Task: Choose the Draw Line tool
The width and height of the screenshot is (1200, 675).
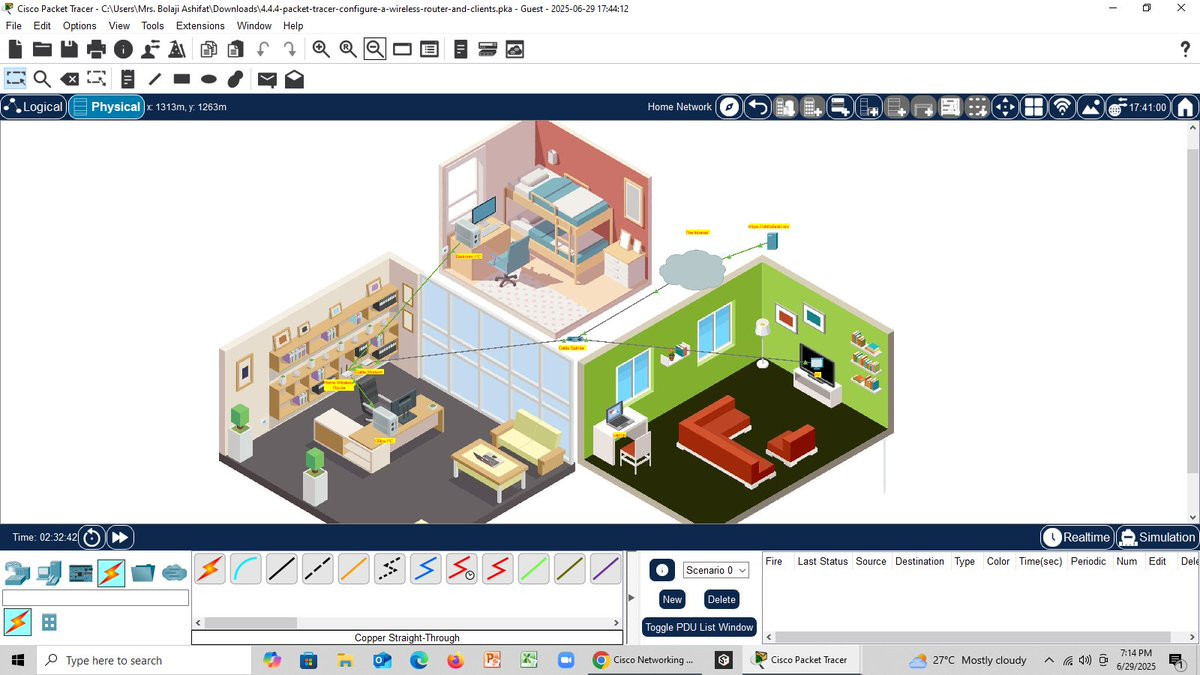Action: tap(154, 79)
